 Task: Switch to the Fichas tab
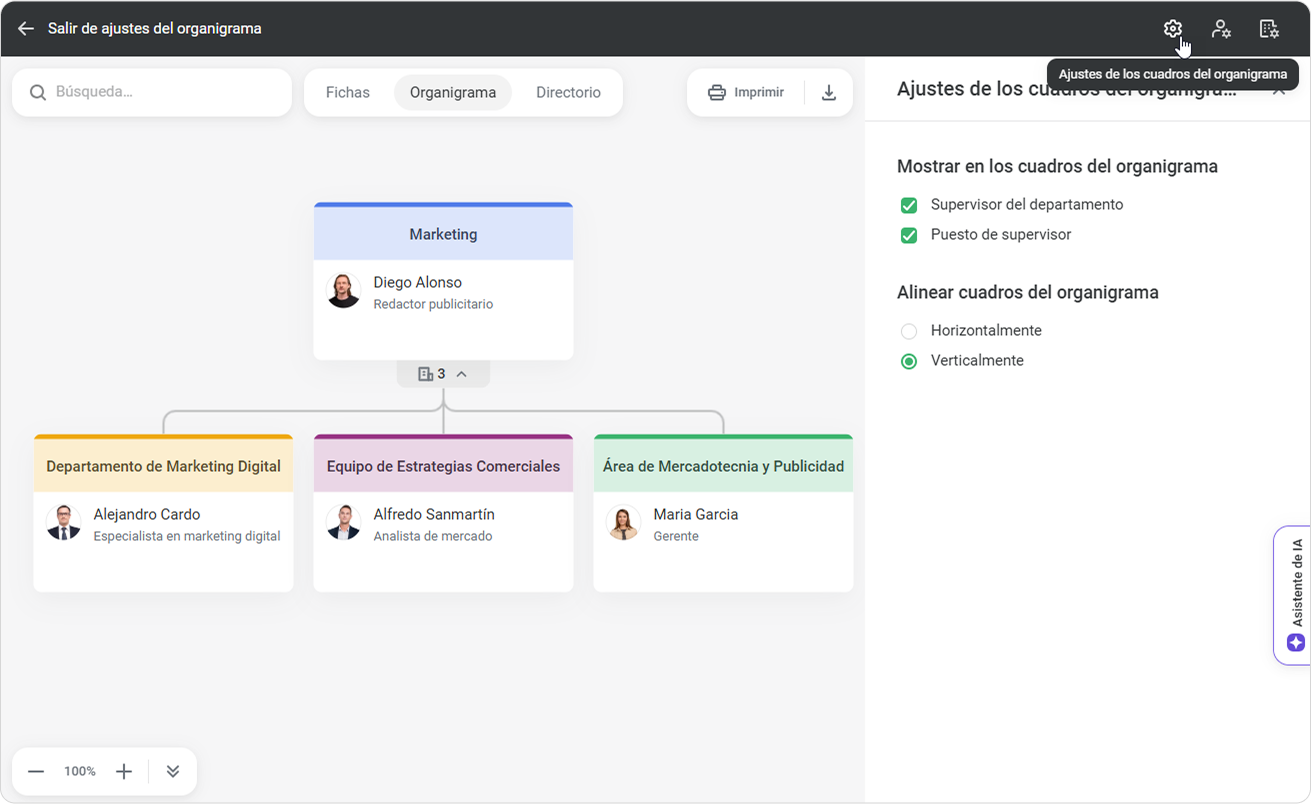(347, 93)
